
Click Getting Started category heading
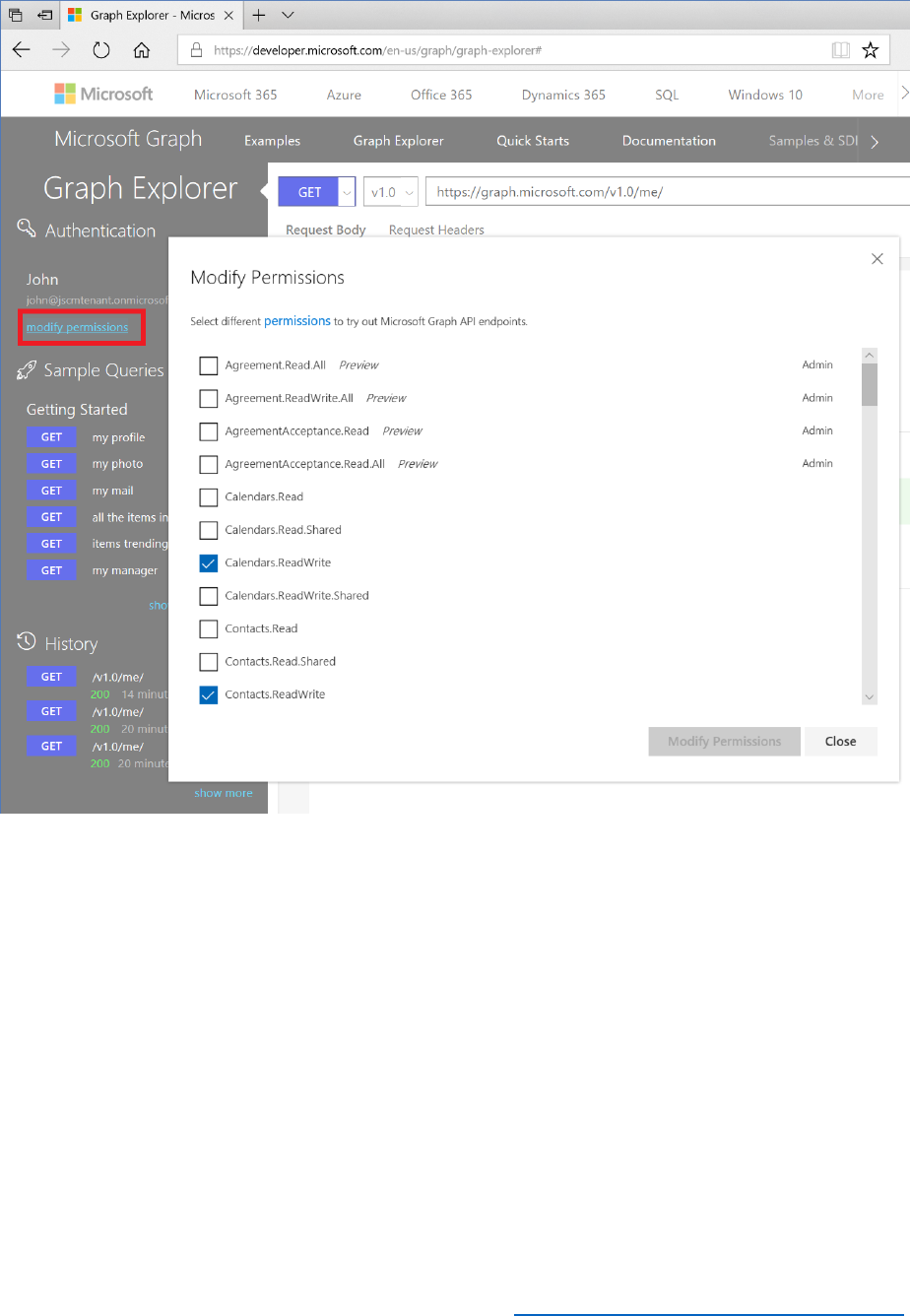click(x=77, y=409)
